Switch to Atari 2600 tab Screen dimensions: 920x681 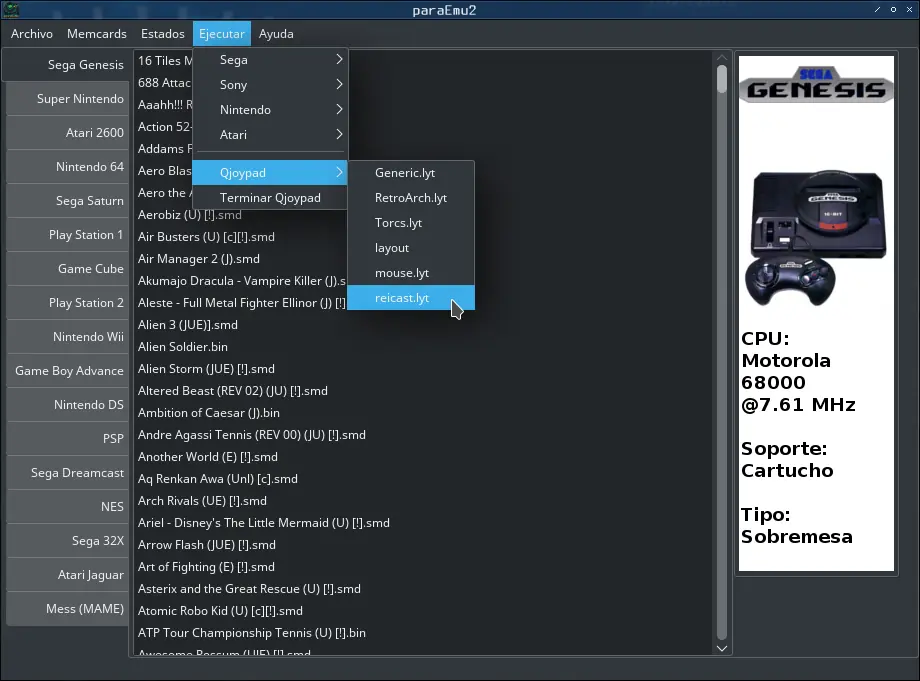point(68,133)
